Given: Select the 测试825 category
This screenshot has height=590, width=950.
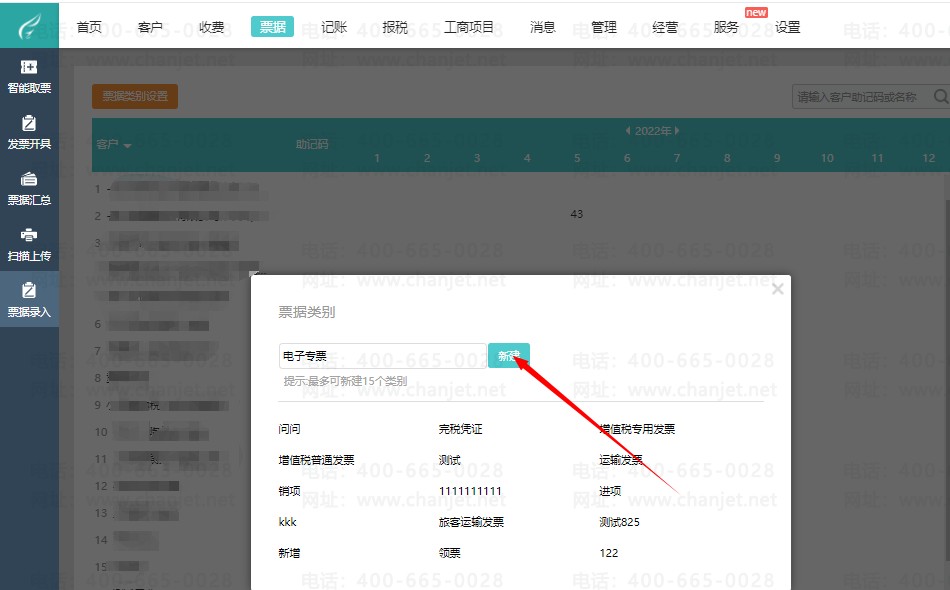Looking at the screenshot, I should [619, 522].
